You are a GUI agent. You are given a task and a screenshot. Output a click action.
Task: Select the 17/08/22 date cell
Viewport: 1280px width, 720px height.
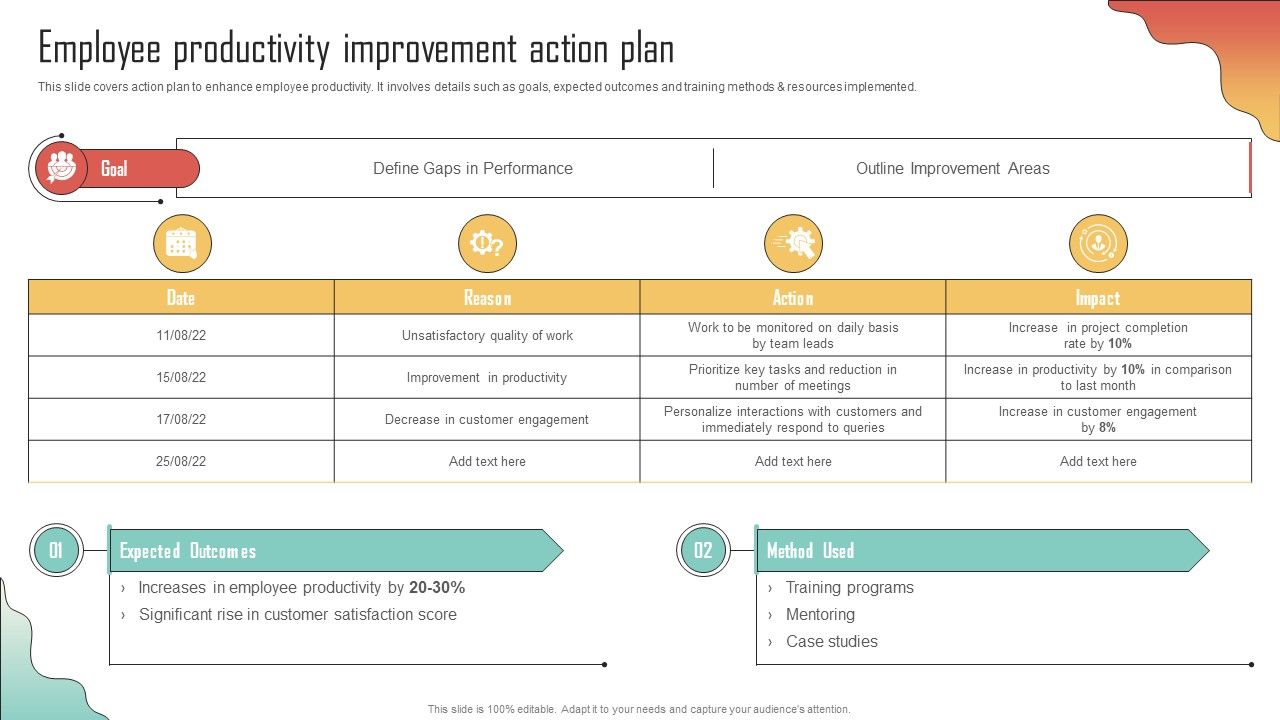click(x=181, y=420)
